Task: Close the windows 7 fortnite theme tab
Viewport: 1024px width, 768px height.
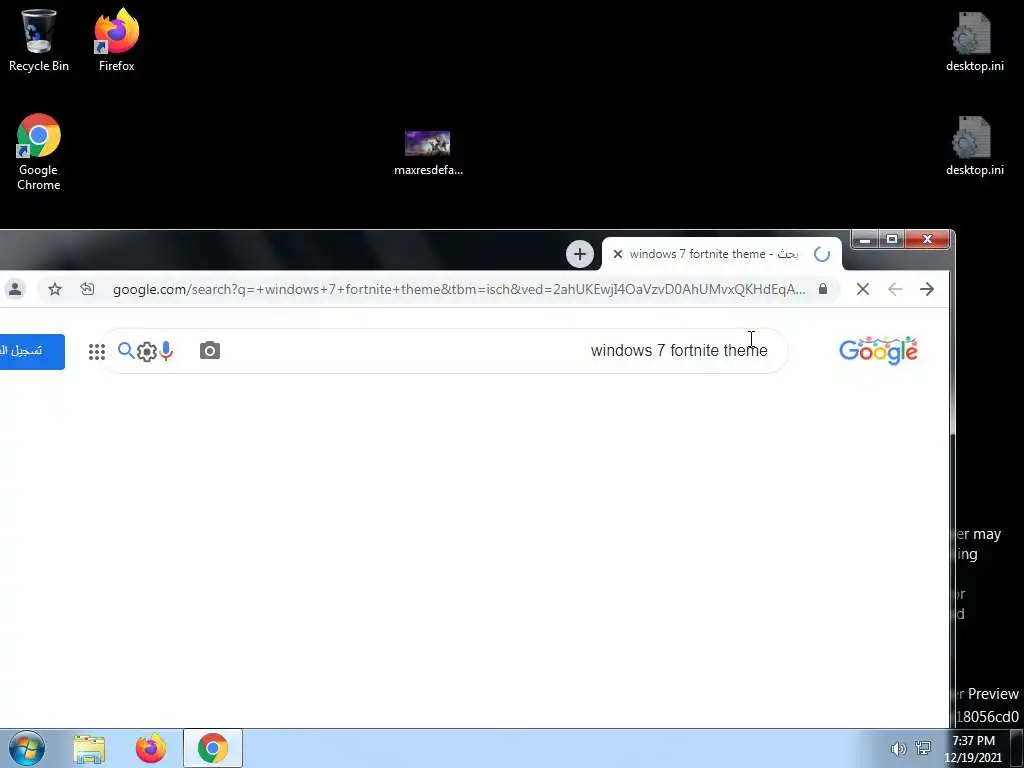Action: pos(617,254)
